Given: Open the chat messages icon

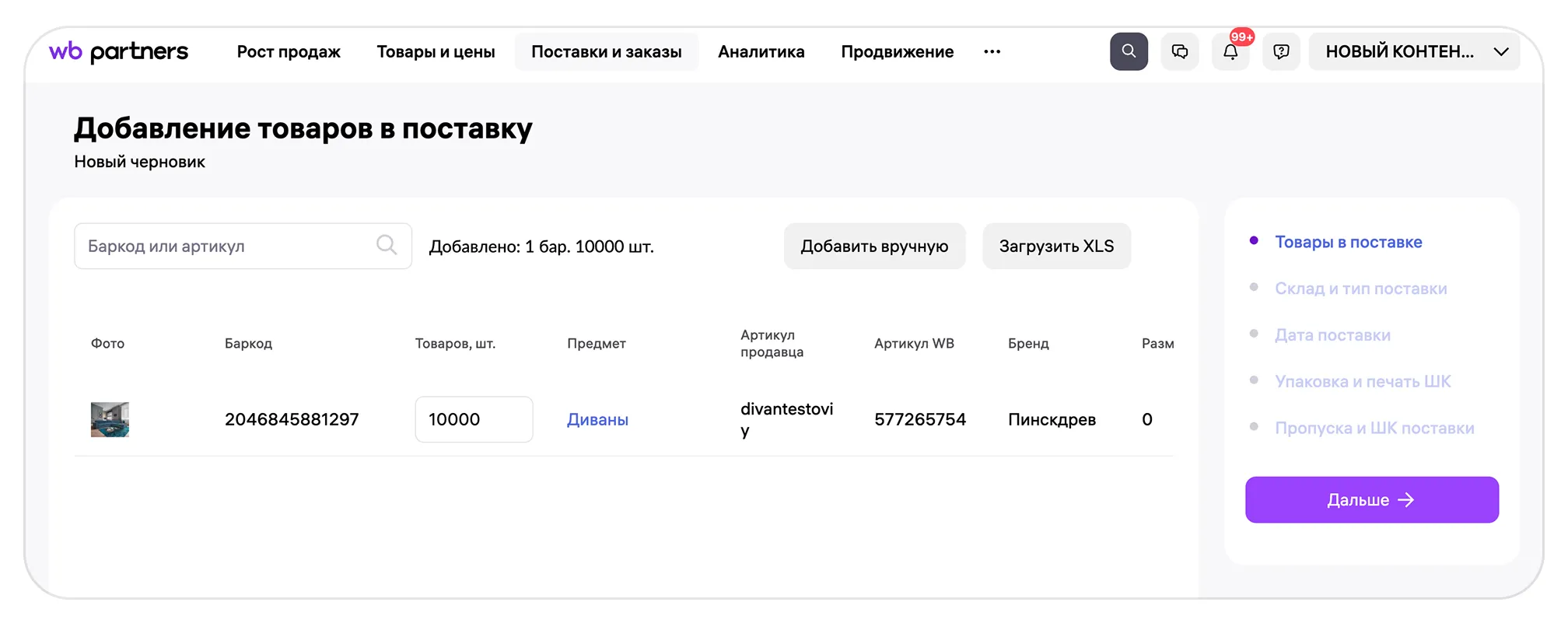Looking at the screenshot, I should 1180,51.
